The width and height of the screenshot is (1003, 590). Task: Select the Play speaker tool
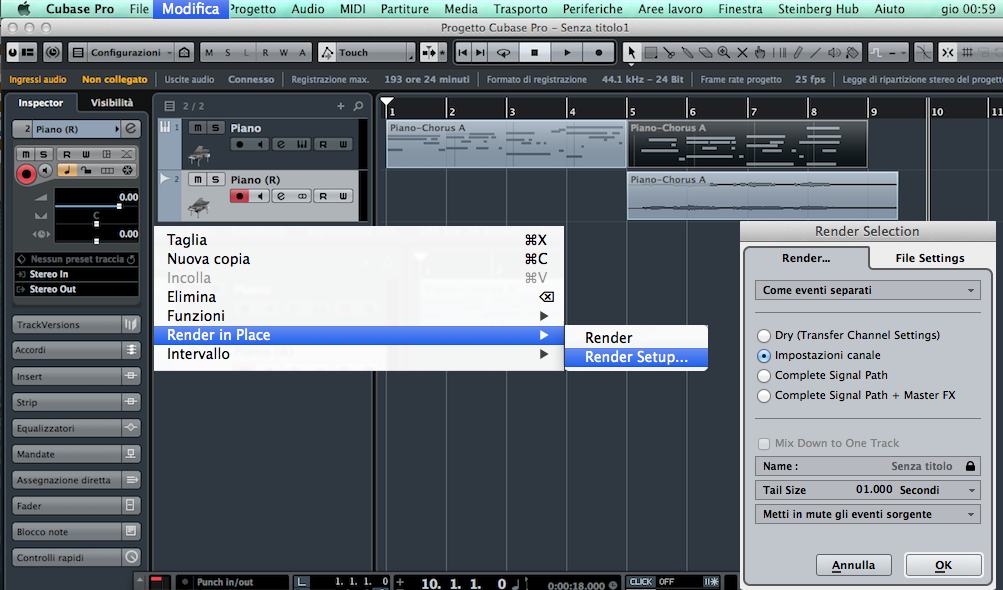[x=834, y=52]
